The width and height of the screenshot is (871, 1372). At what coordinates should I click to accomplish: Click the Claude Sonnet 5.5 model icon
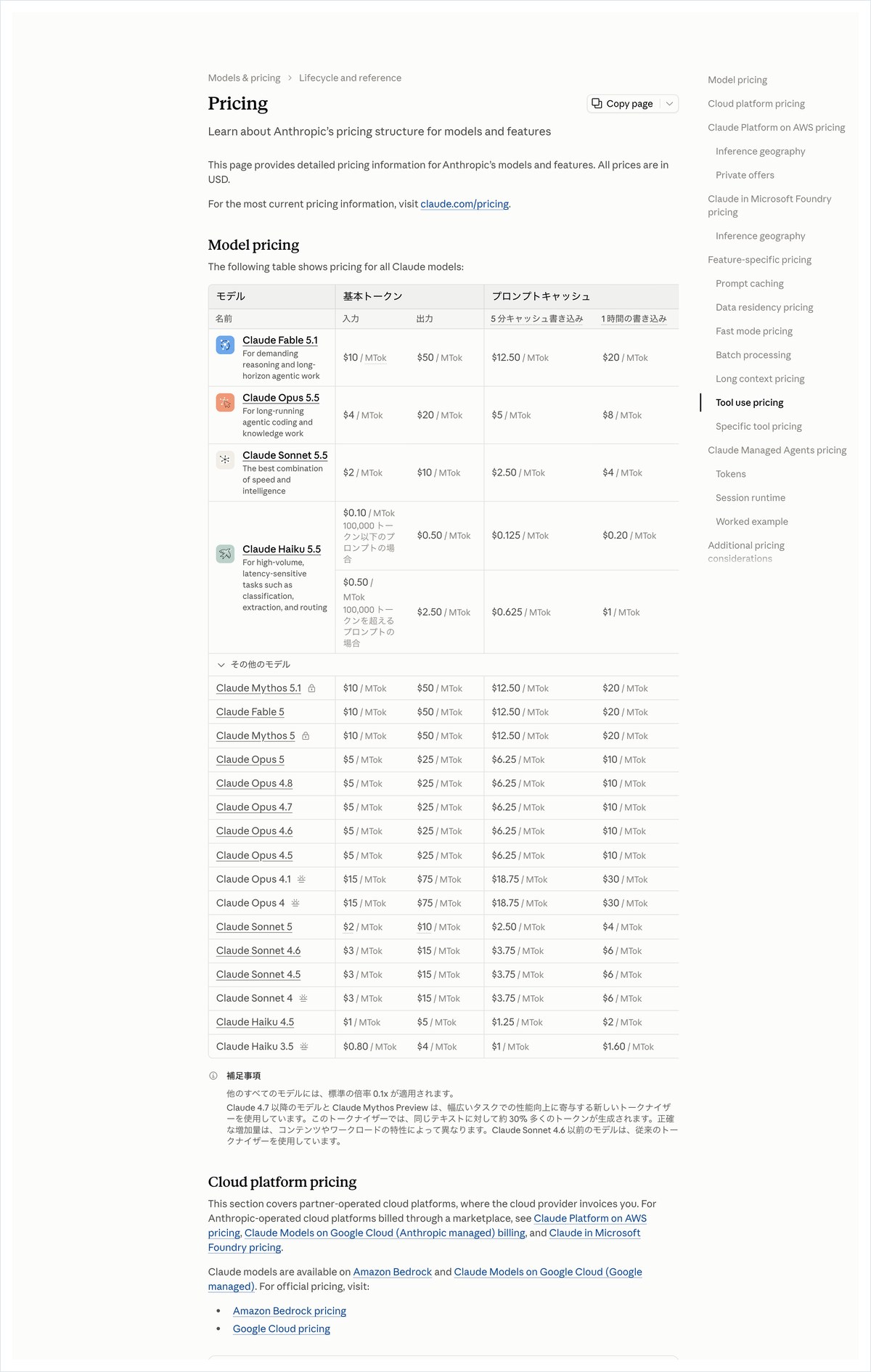tap(225, 460)
